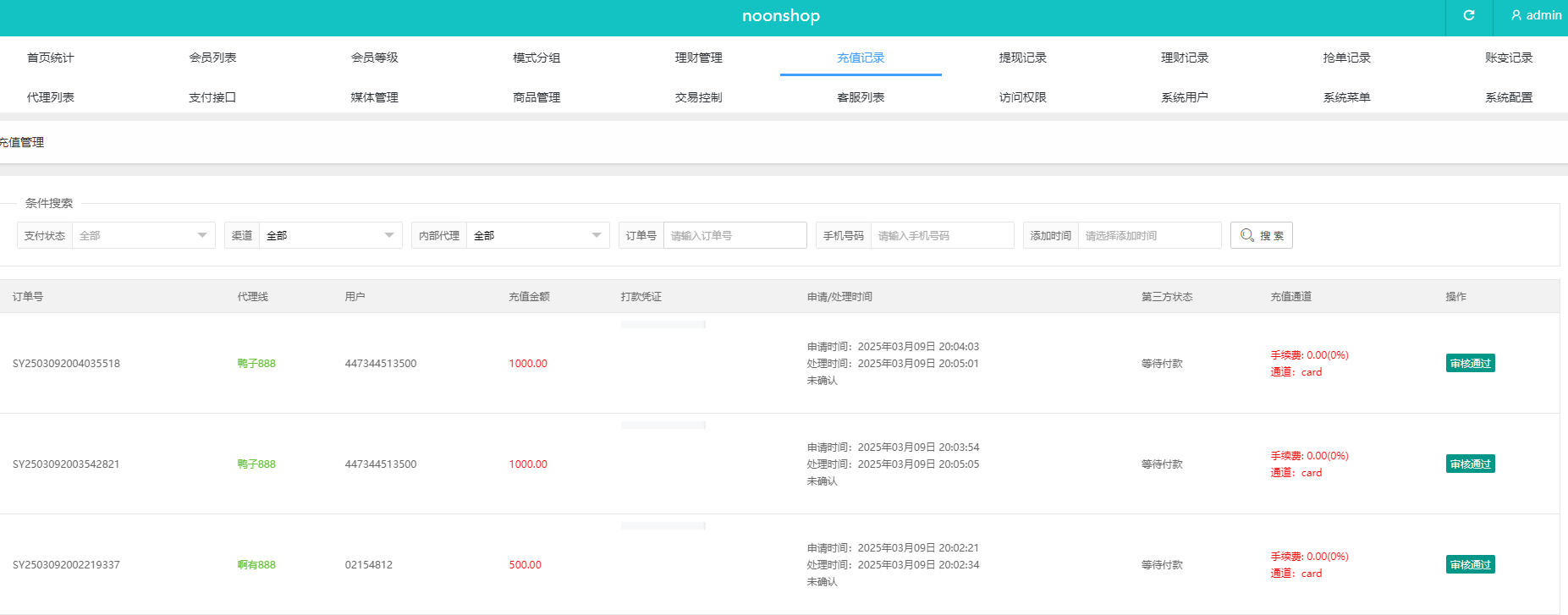Click 审核通过 for order SY2503092003542821
Screen dimensions: 1568x615
coord(1470,464)
